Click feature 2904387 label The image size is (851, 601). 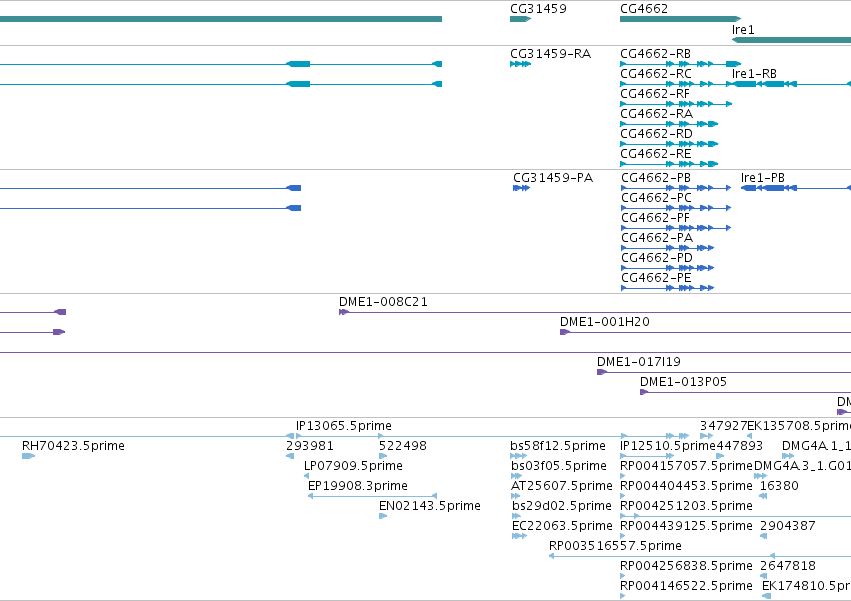pos(788,527)
